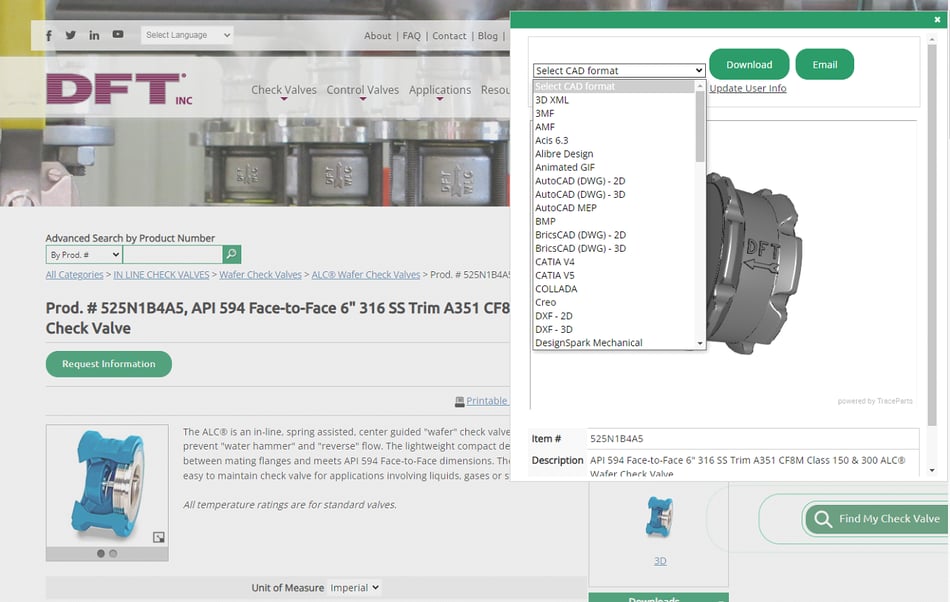Open DFT's Facebook page via its icon

48,34
